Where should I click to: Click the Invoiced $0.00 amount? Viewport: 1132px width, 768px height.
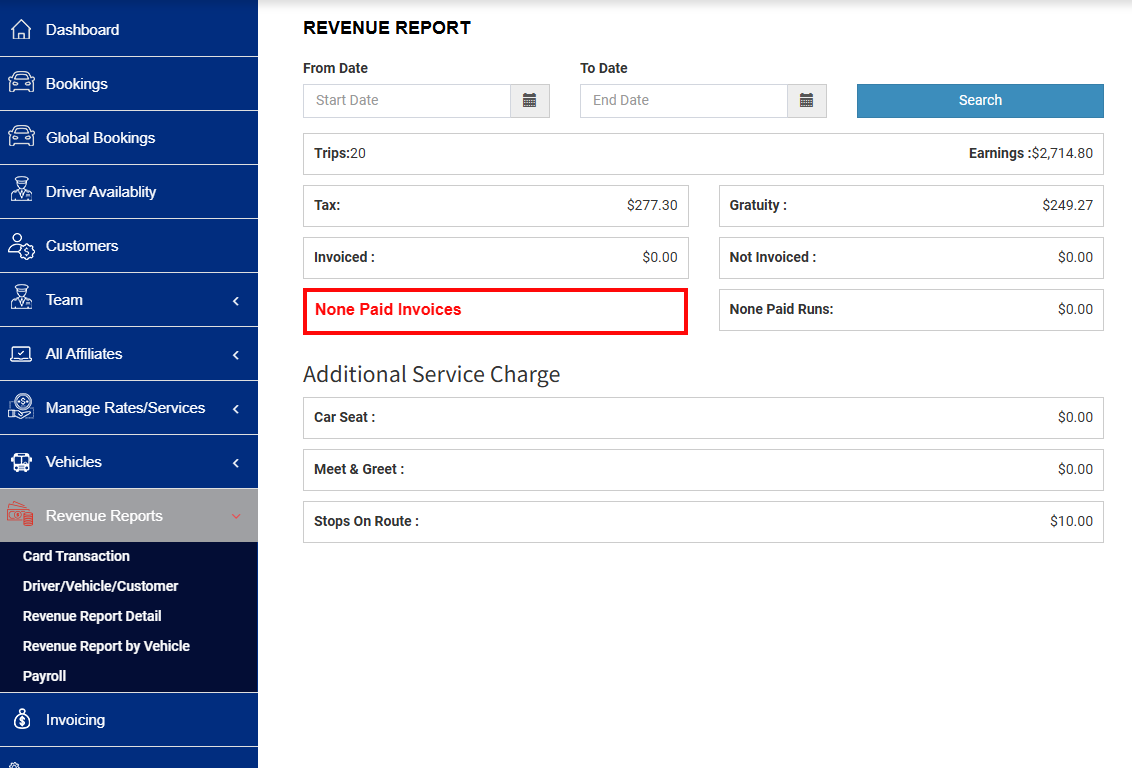(x=660, y=258)
